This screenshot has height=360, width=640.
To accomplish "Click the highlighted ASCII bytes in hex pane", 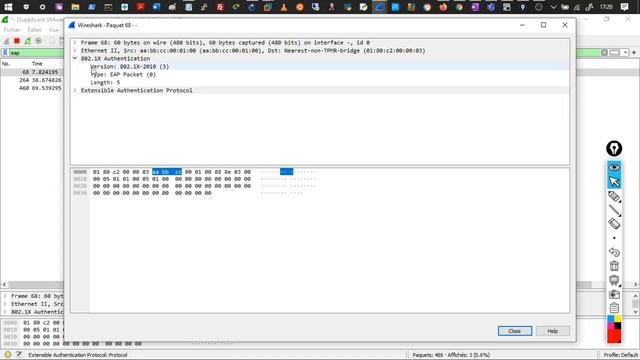I will click(286, 172).
